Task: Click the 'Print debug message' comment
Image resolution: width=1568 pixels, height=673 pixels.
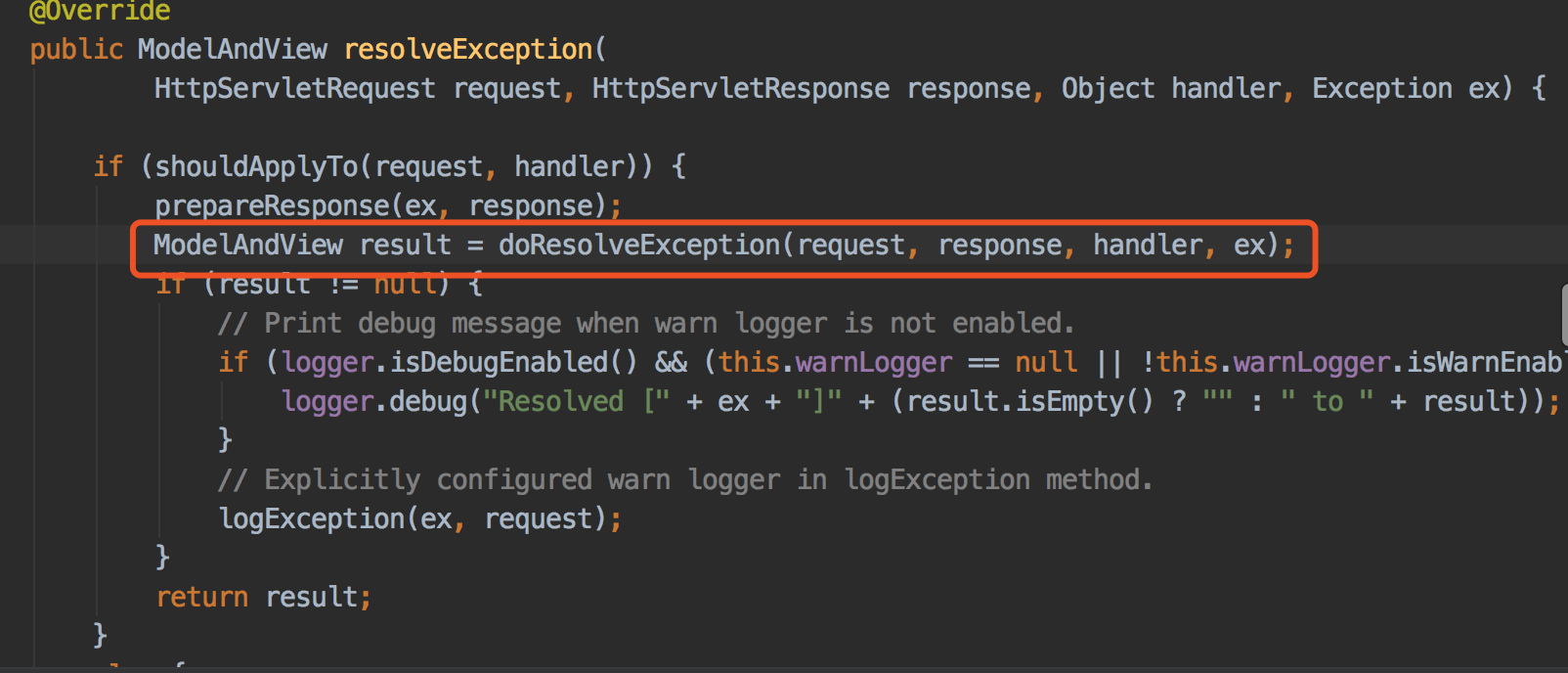Action: (x=646, y=323)
